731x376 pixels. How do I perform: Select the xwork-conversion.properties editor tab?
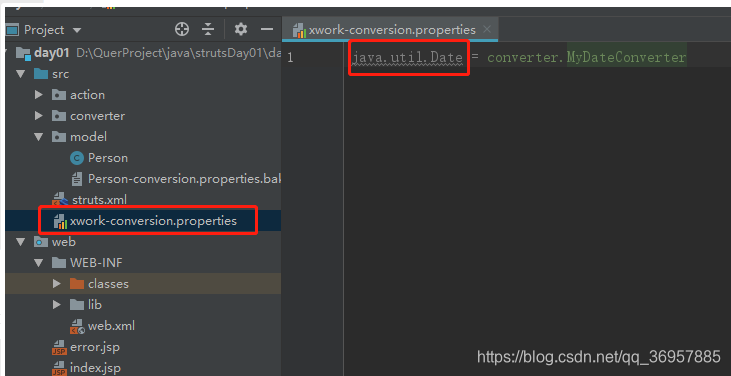tap(390, 30)
